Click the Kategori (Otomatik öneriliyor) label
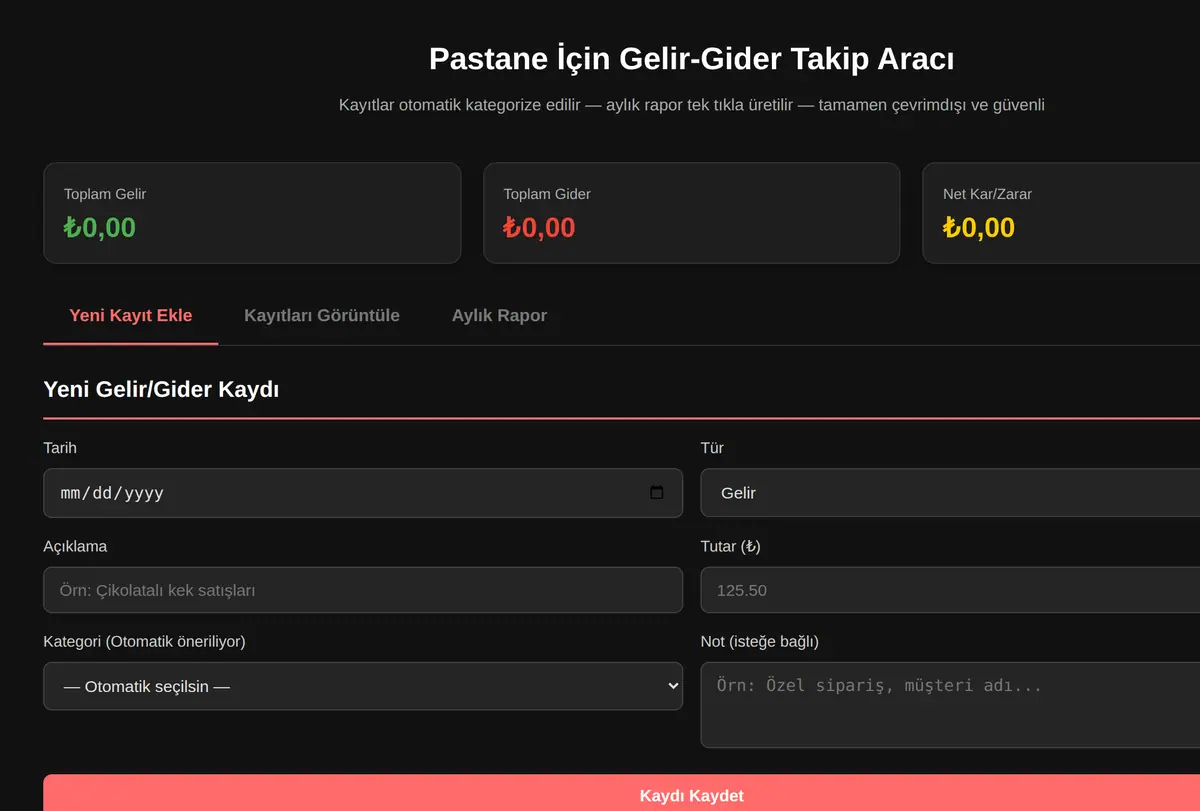This screenshot has width=1200, height=811. point(145,641)
